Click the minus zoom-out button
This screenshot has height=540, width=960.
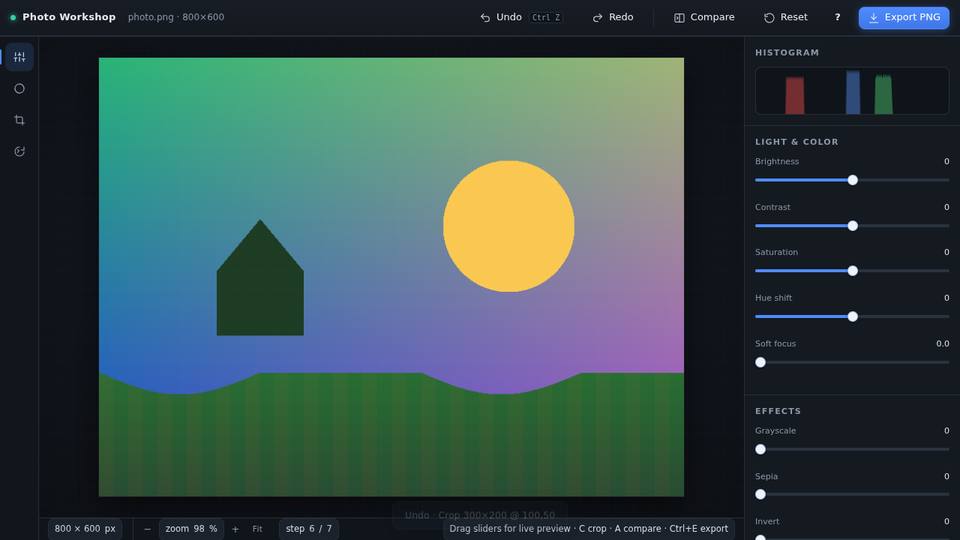coord(147,529)
